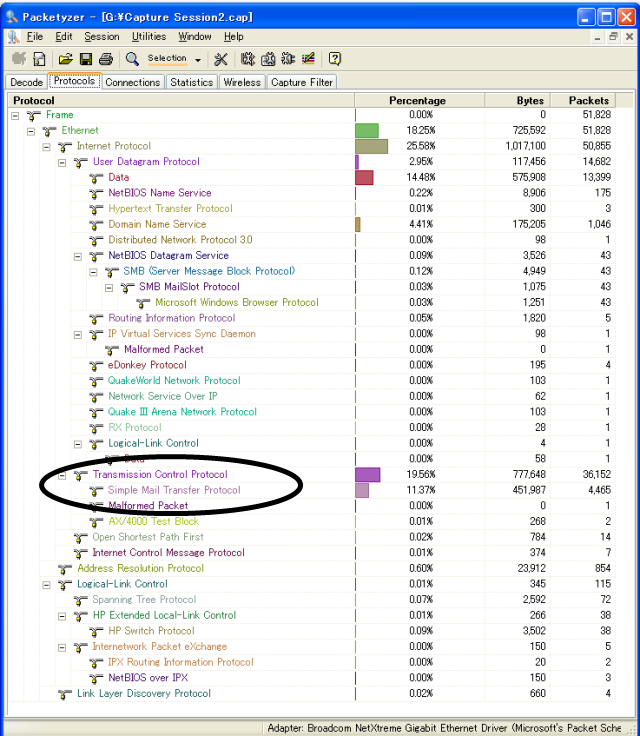The width and height of the screenshot is (640, 736).
Task: Open the Selection dropdown arrow
Action: [x=198, y=60]
